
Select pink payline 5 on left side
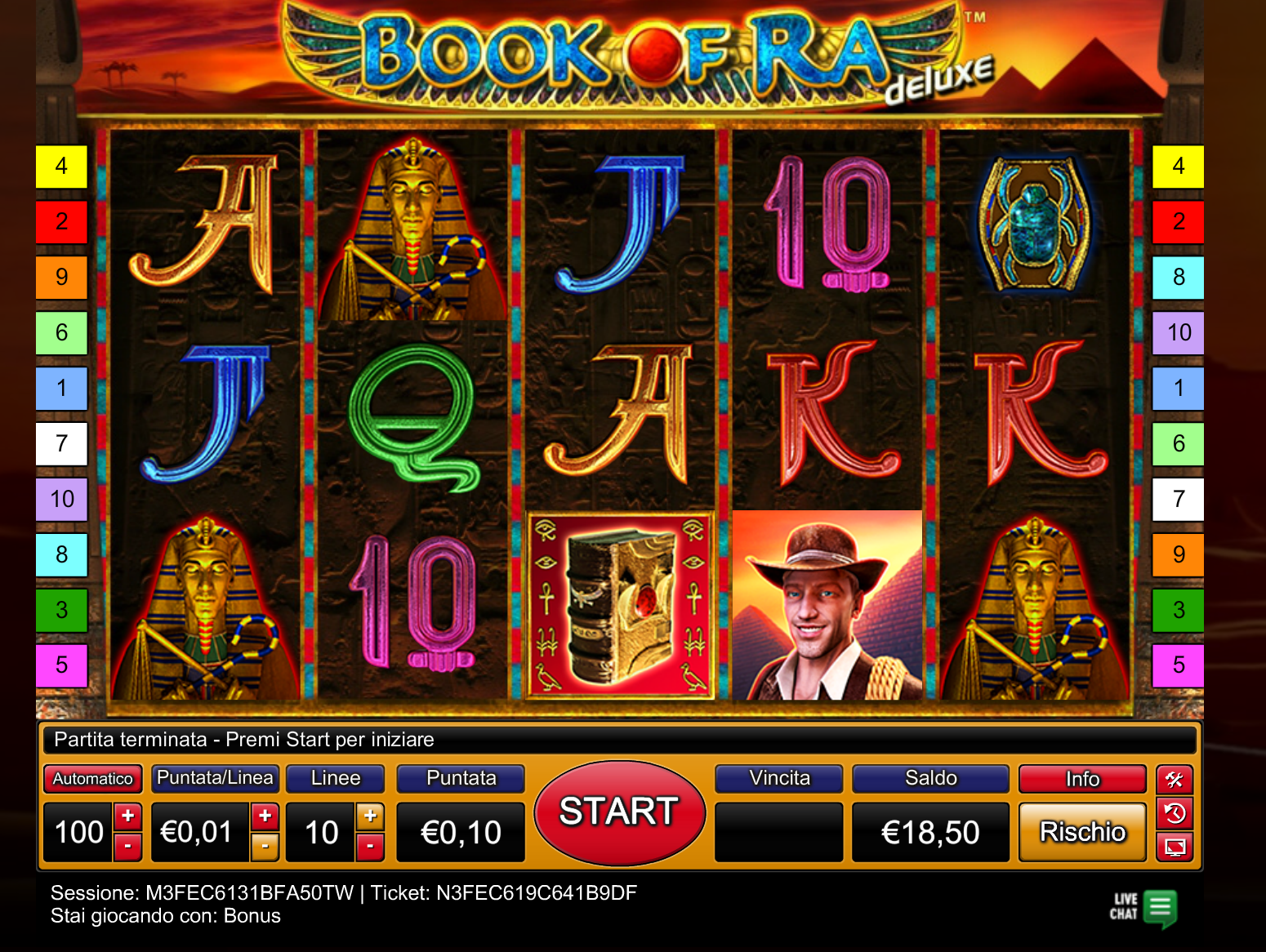pyautogui.click(x=61, y=665)
